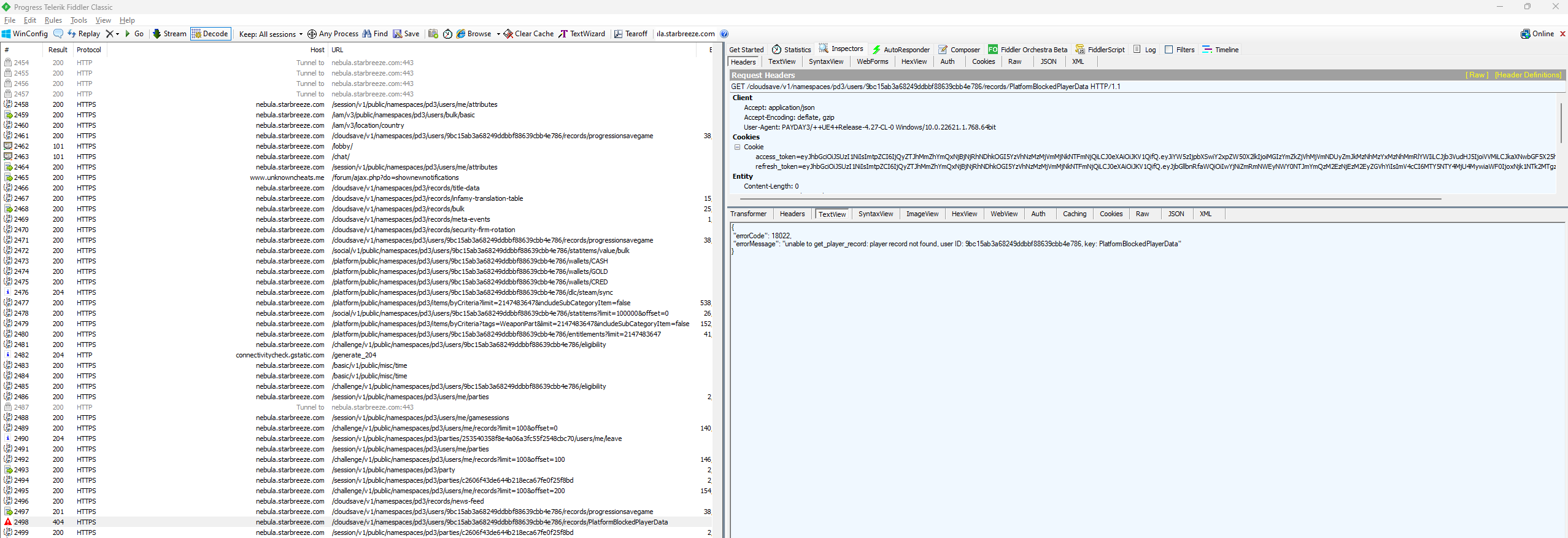Open the Help menu
Viewport: 1568px width, 538px height.
point(127,20)
